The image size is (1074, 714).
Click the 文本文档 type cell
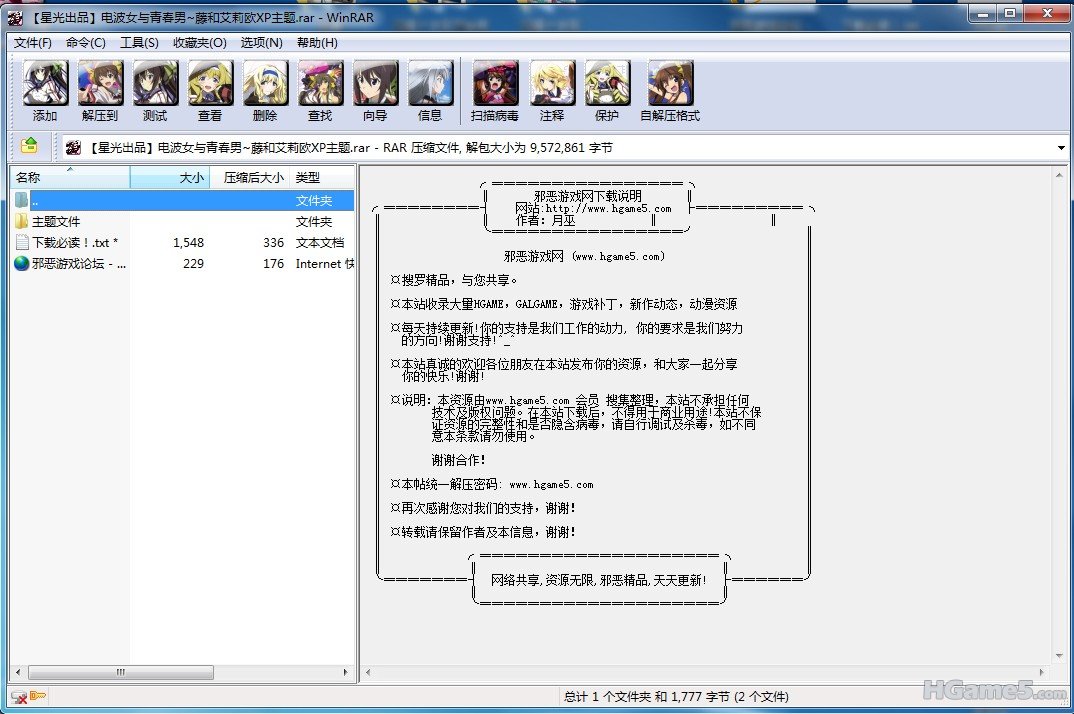320,243
